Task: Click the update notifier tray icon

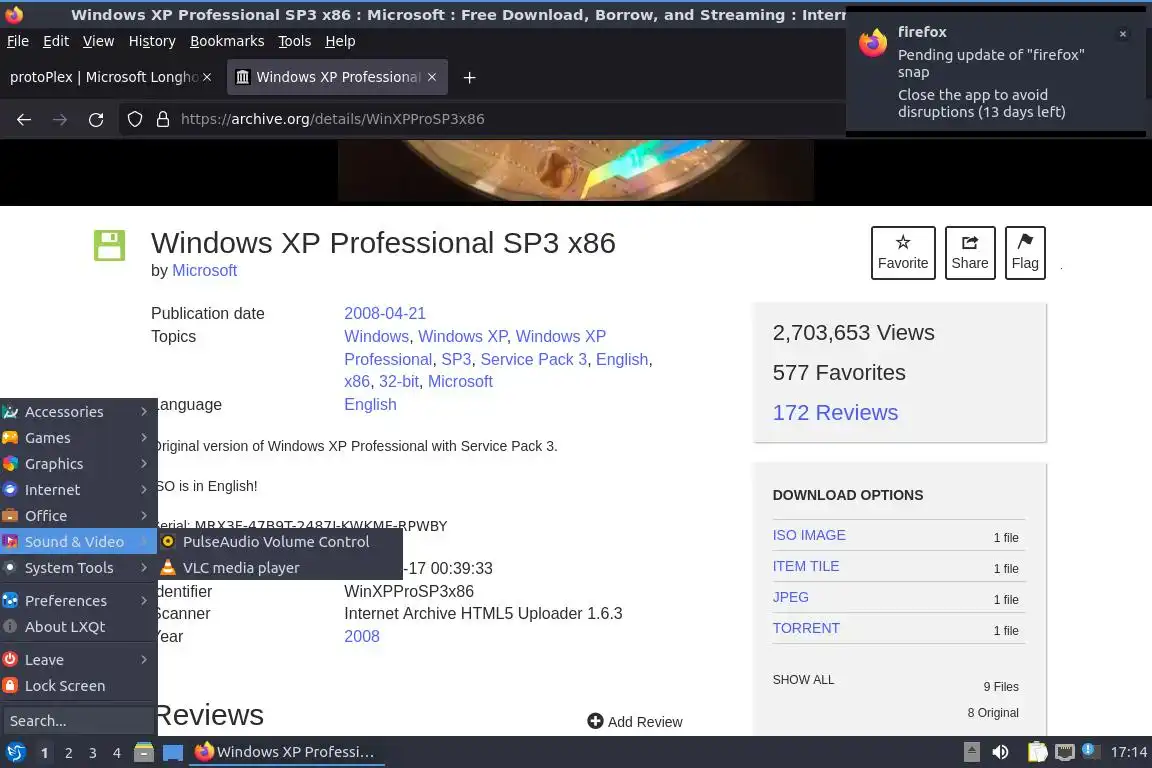Action: tap(1091, 751)
